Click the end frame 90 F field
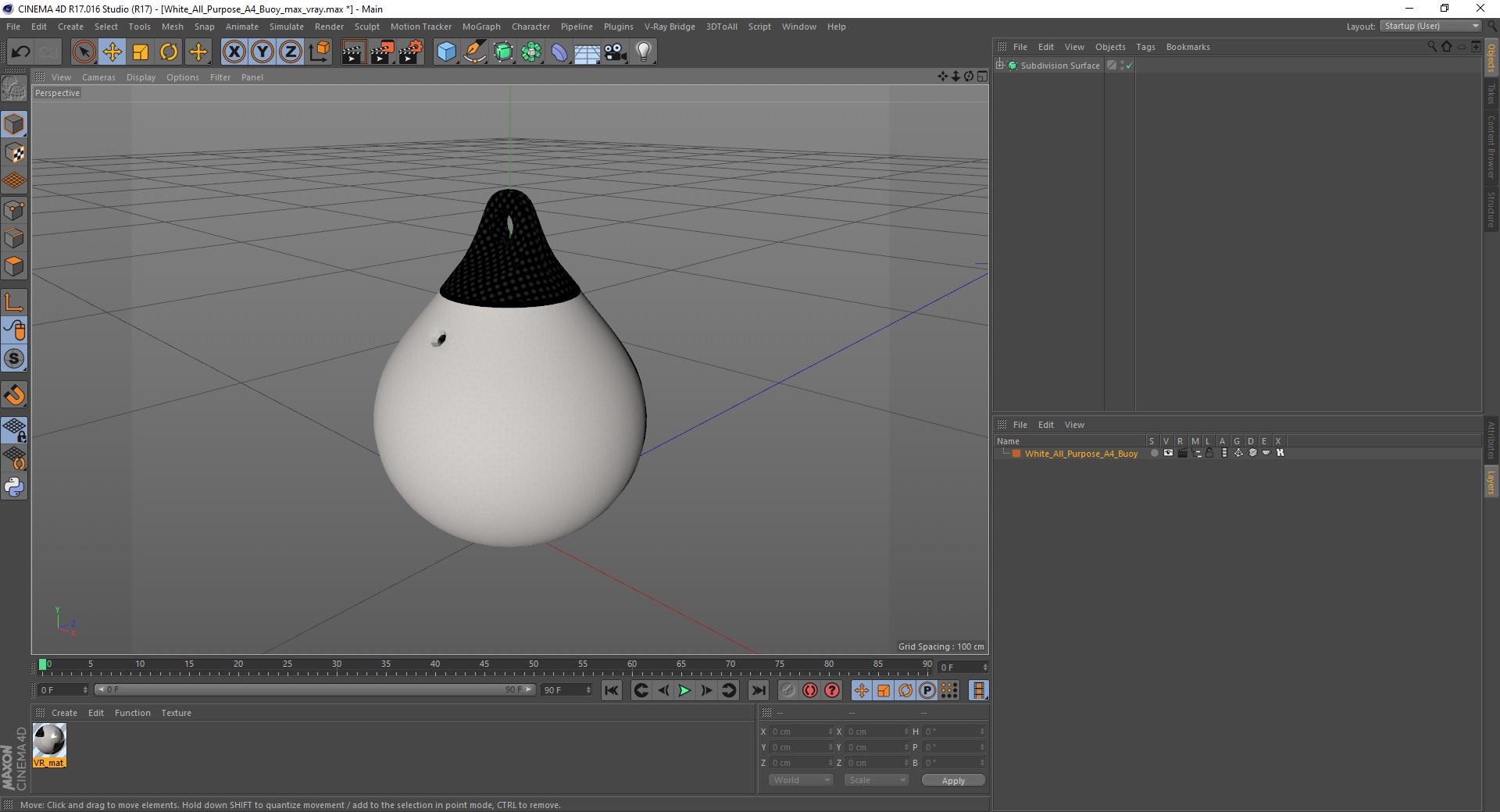Screen dimensions: 1500x812 point(567,690)
